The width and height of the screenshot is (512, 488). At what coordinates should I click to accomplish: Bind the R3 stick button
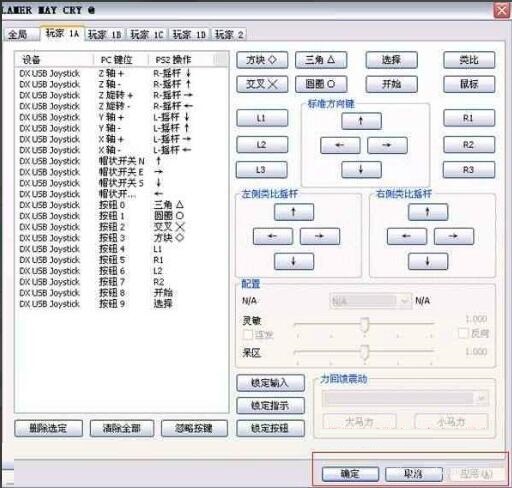pyautogui.click(x=469, y=170)
